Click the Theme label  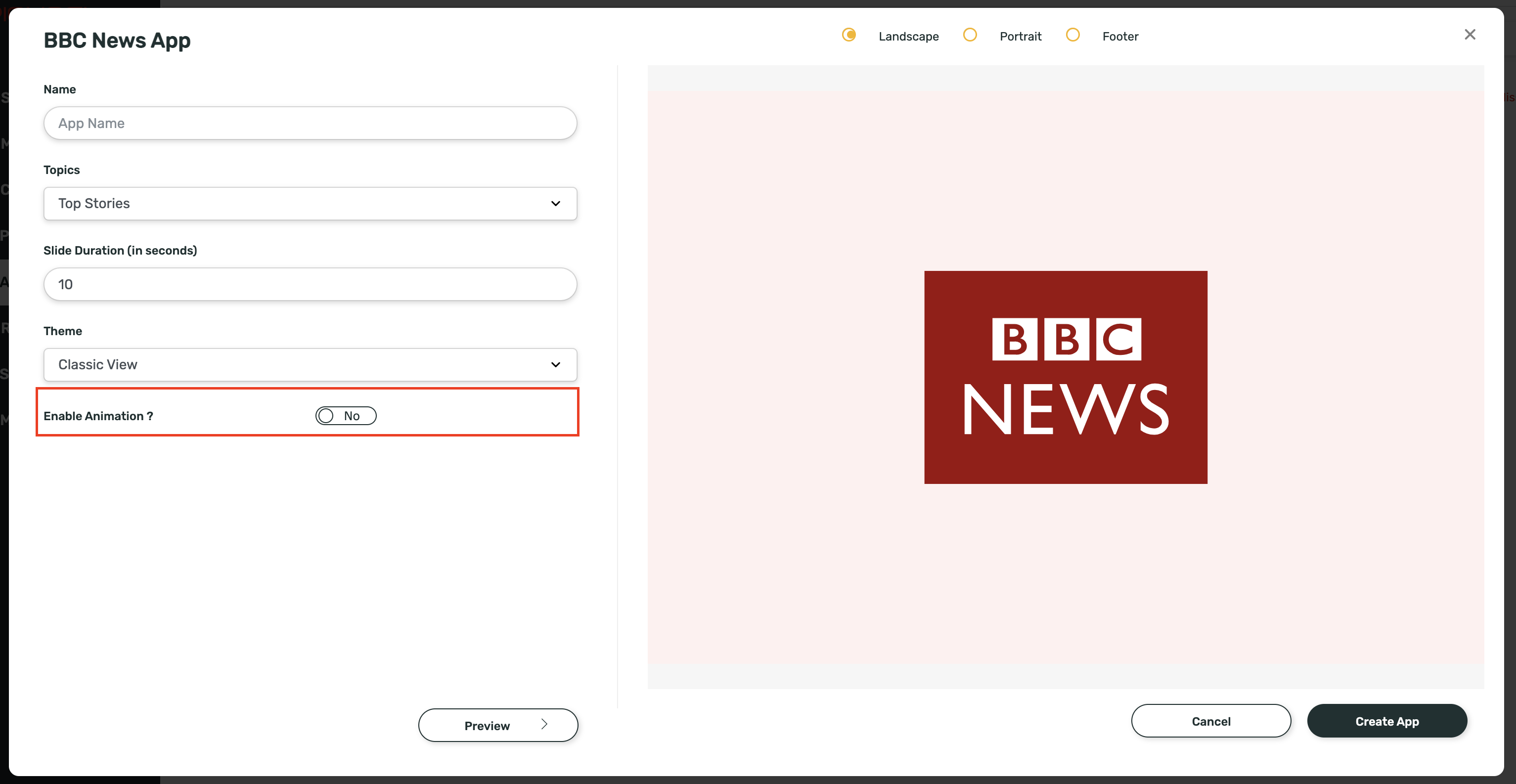63,331
